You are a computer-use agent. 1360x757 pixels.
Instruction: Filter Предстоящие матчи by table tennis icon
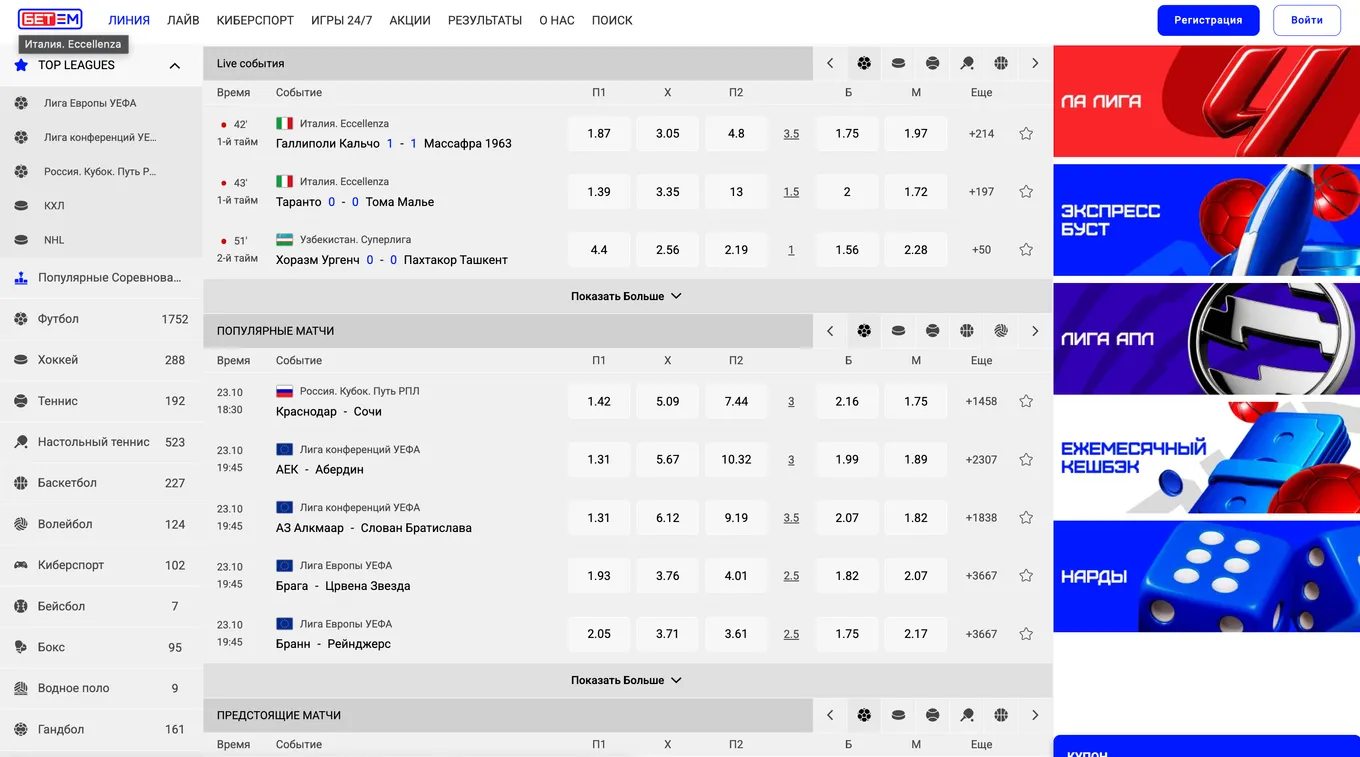point(966,715)
